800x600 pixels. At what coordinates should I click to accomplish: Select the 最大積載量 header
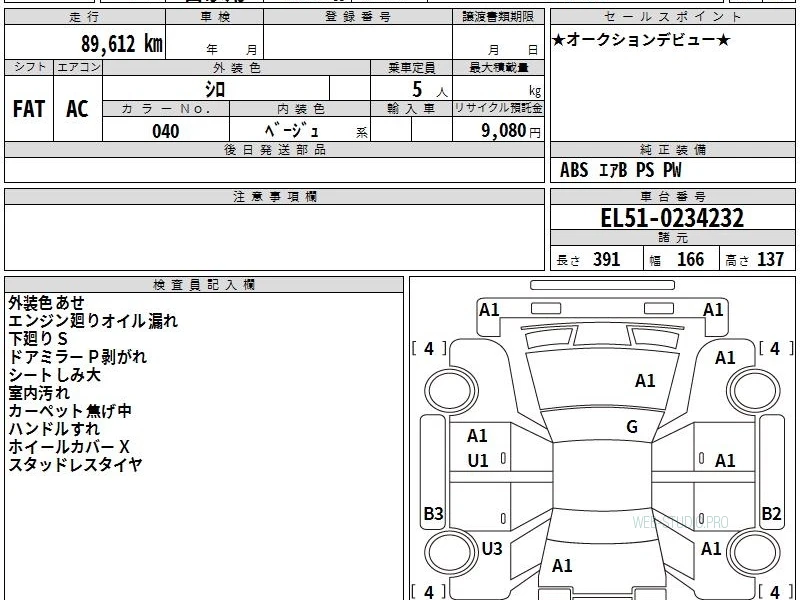498,67
